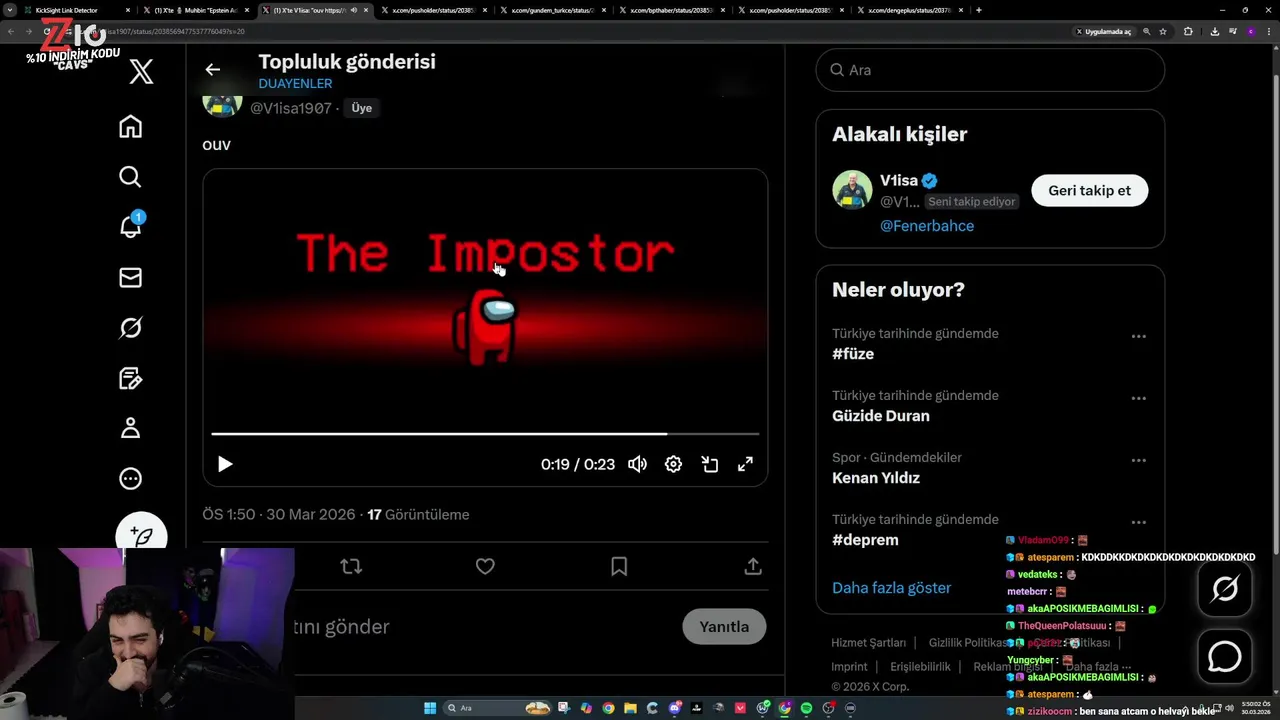
Task: Seek on the video progress bar
Action: tap(485, 434)
